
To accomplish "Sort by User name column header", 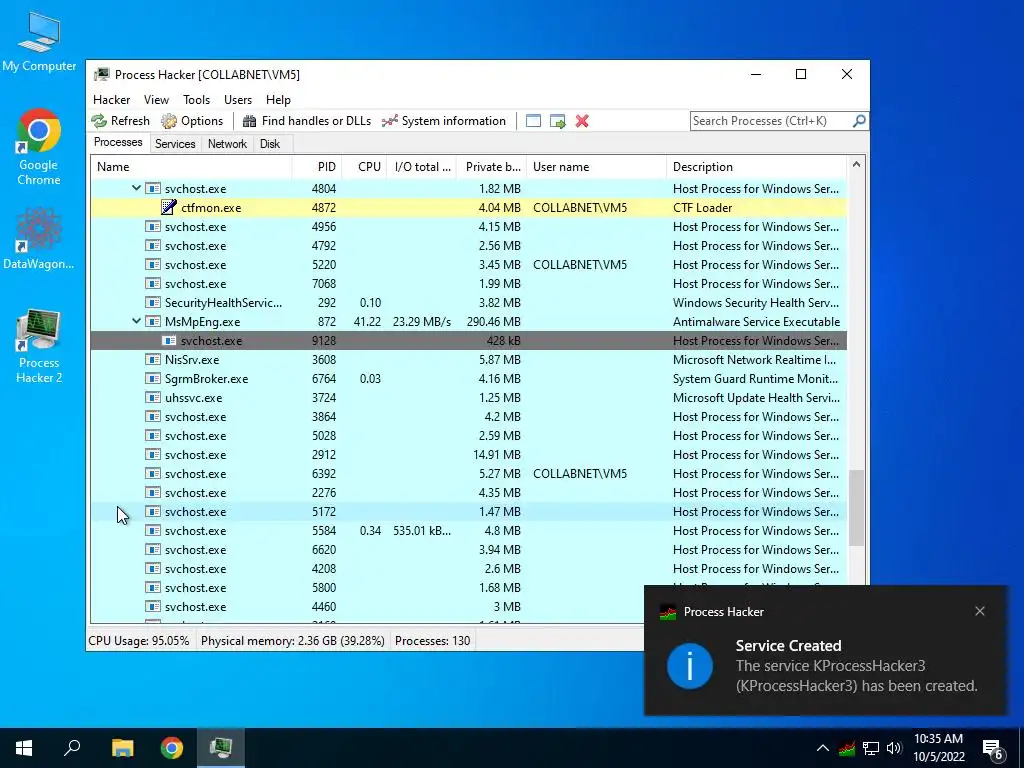I will [x=596, y=167].
